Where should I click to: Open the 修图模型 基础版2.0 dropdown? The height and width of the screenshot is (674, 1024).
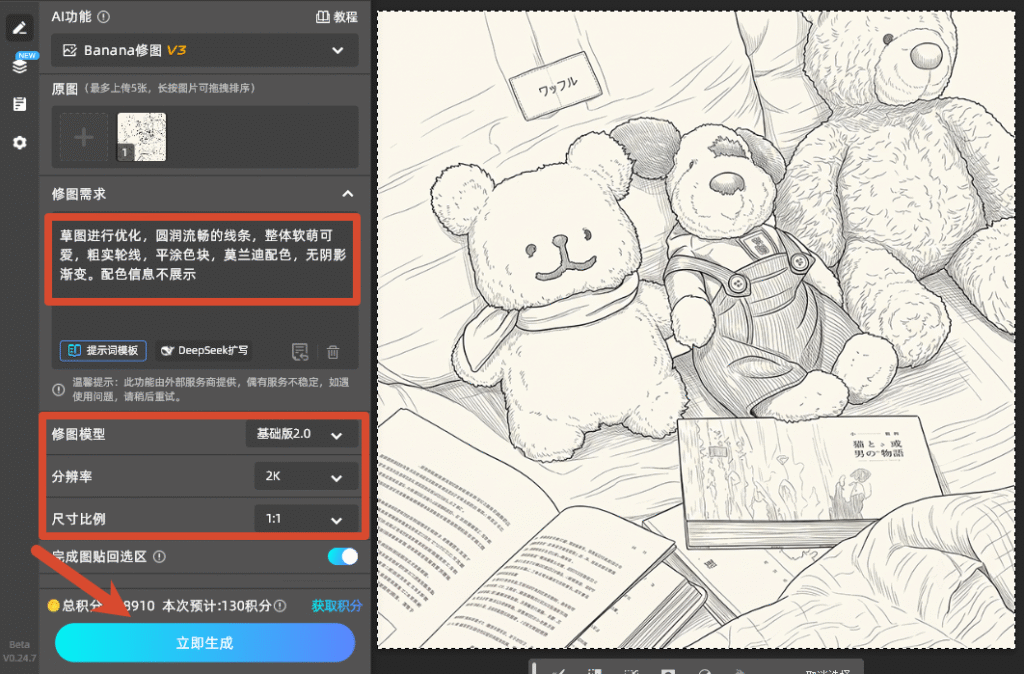tap(302, 434)
